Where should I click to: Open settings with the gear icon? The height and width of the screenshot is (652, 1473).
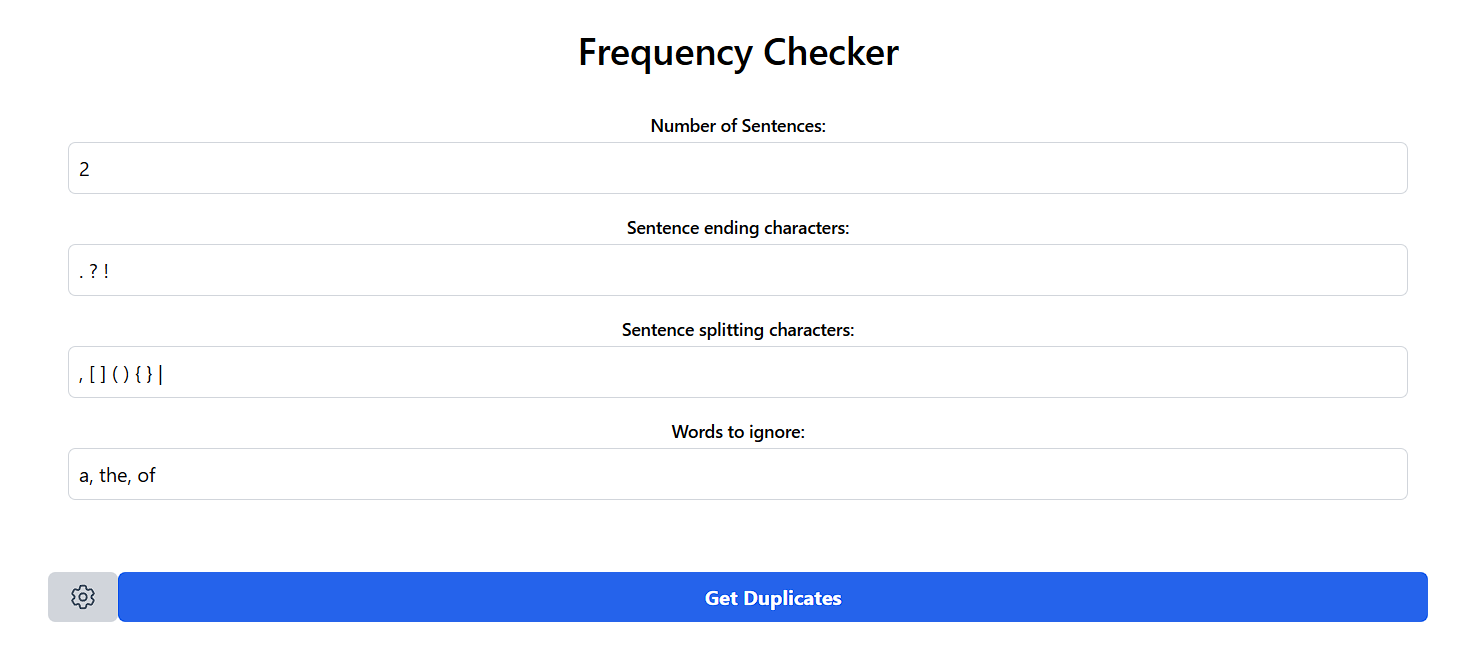(83, 597)
